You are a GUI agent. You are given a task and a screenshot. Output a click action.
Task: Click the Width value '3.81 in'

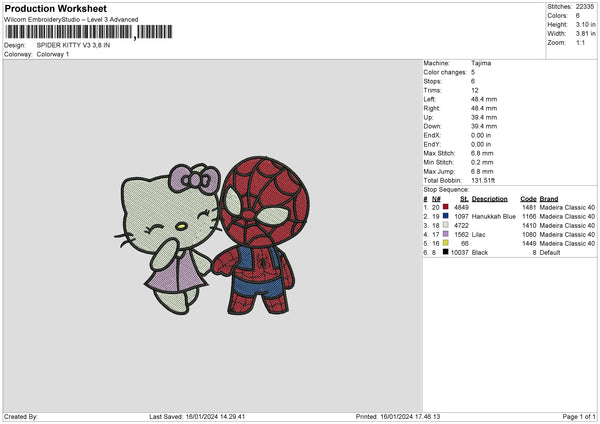click(585, 34)
